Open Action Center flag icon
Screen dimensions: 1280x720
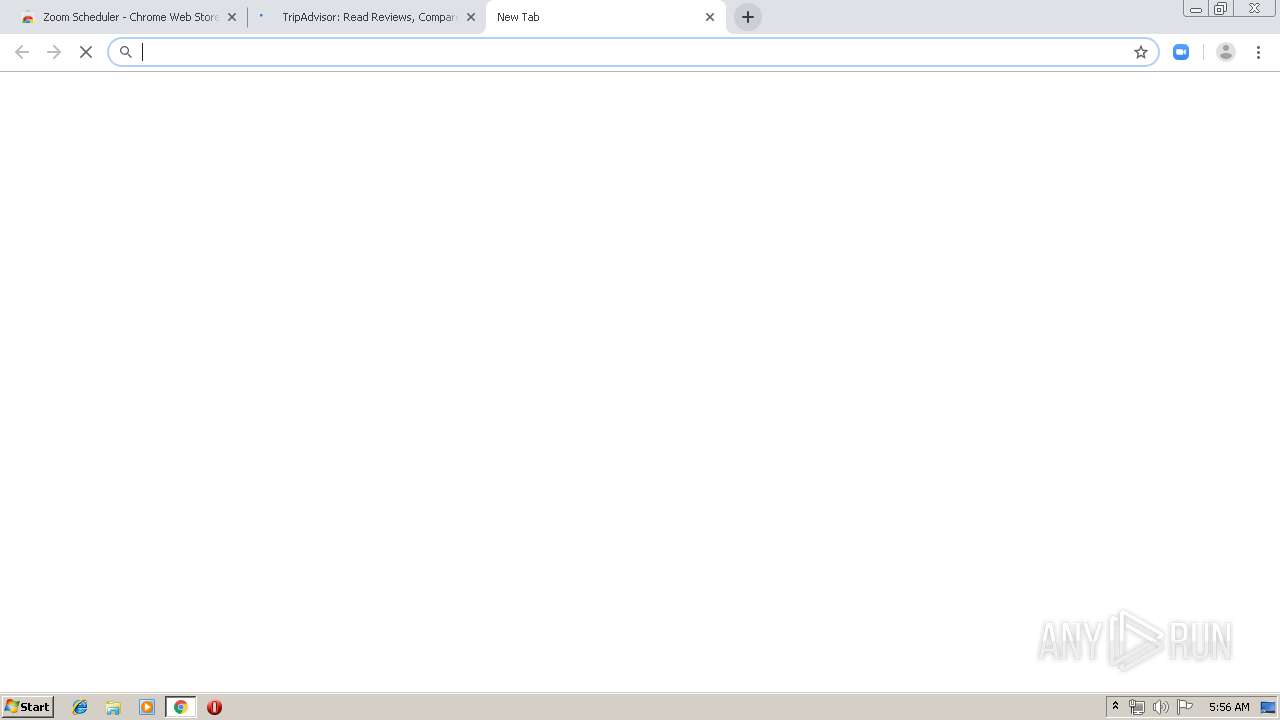coord(1185,707)
